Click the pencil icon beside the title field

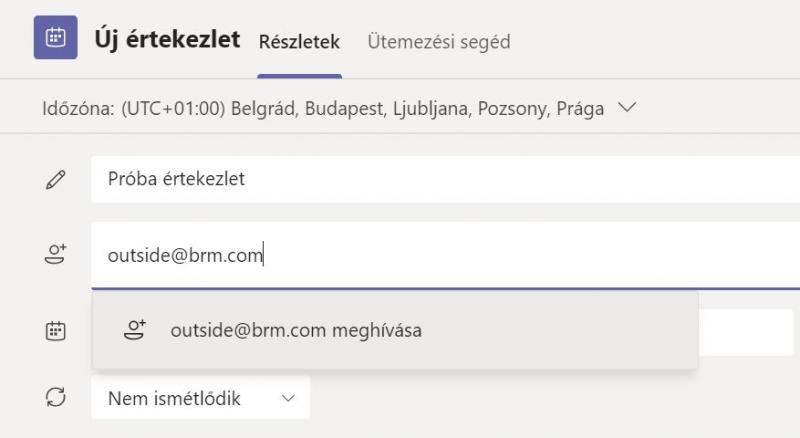(56, 180)
